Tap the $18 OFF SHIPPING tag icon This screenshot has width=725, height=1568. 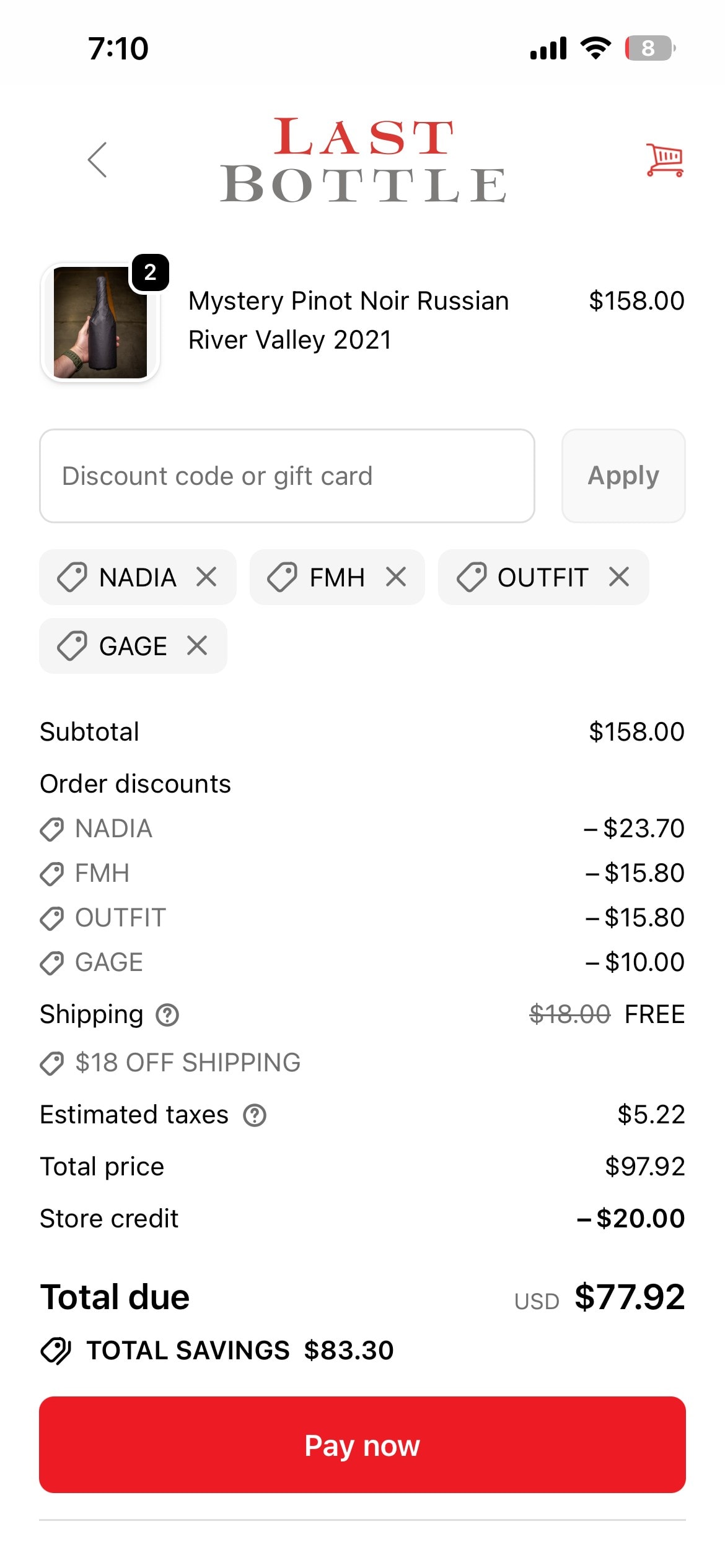tap(52, 1063)
